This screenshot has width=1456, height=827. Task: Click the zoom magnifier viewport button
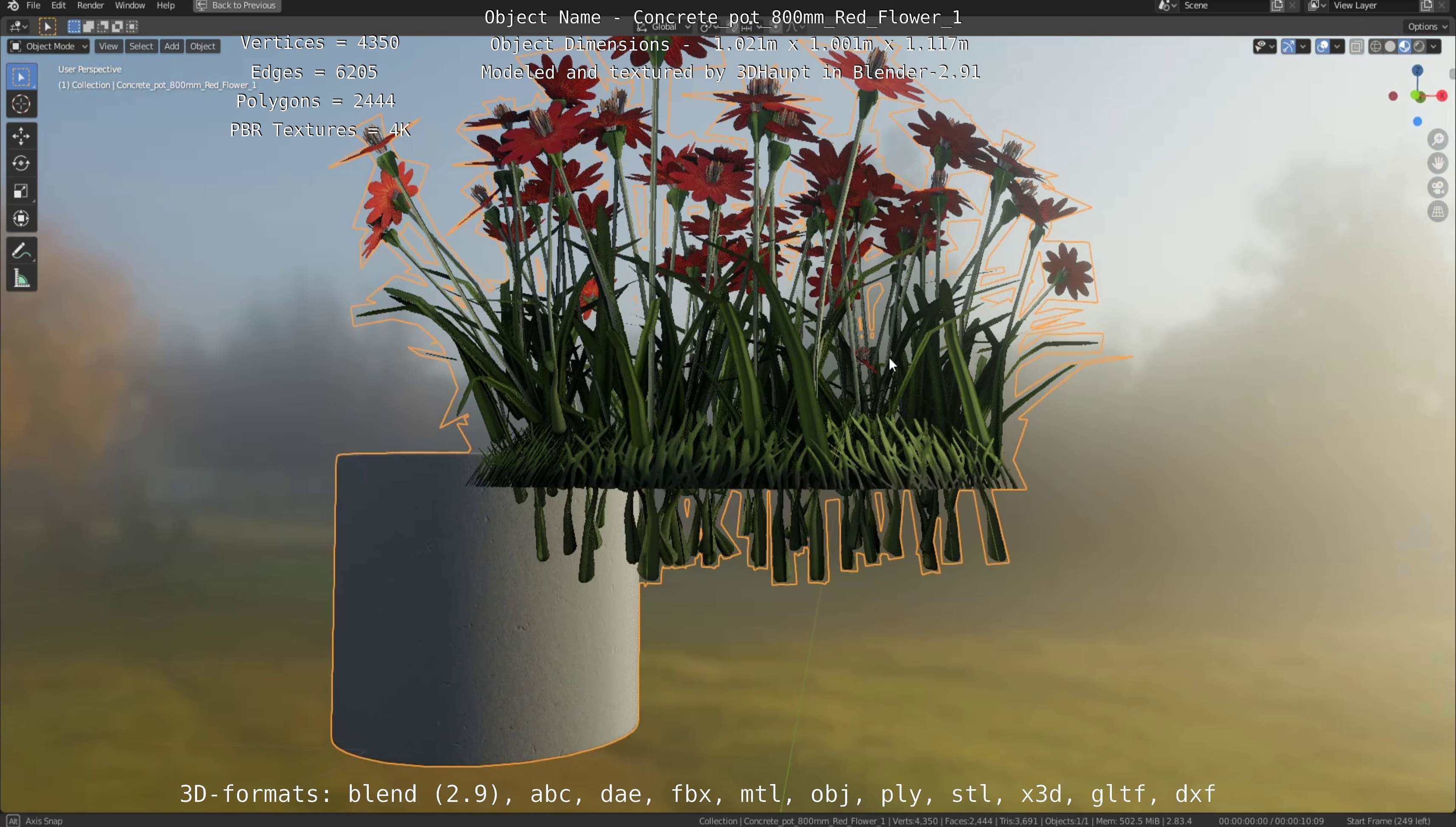click(1438, 139)
